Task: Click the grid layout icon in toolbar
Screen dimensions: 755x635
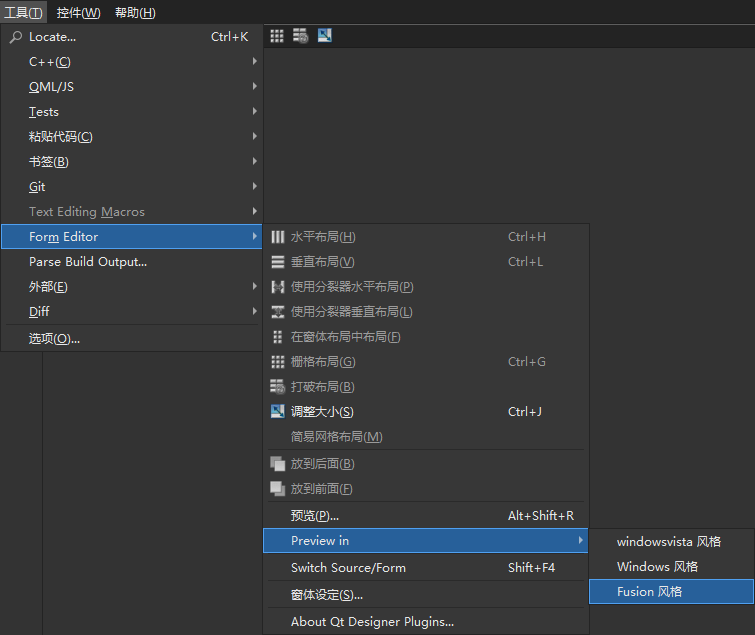Action: 277,36
